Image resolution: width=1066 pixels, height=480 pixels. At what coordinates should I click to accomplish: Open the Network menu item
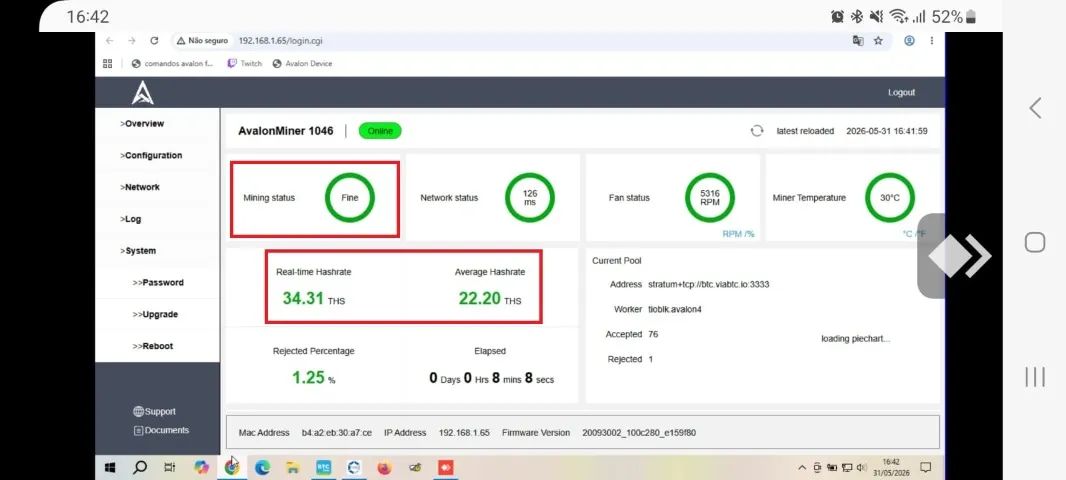[140, 187]
